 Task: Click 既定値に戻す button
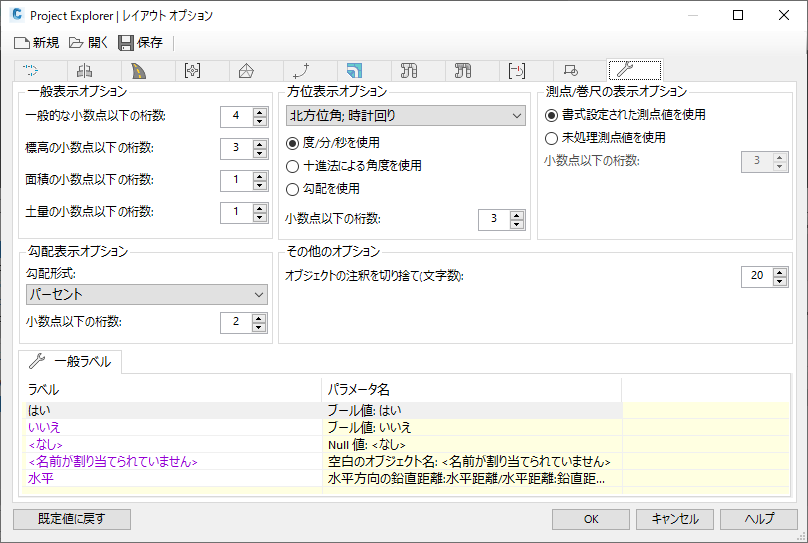coord(72,519)
